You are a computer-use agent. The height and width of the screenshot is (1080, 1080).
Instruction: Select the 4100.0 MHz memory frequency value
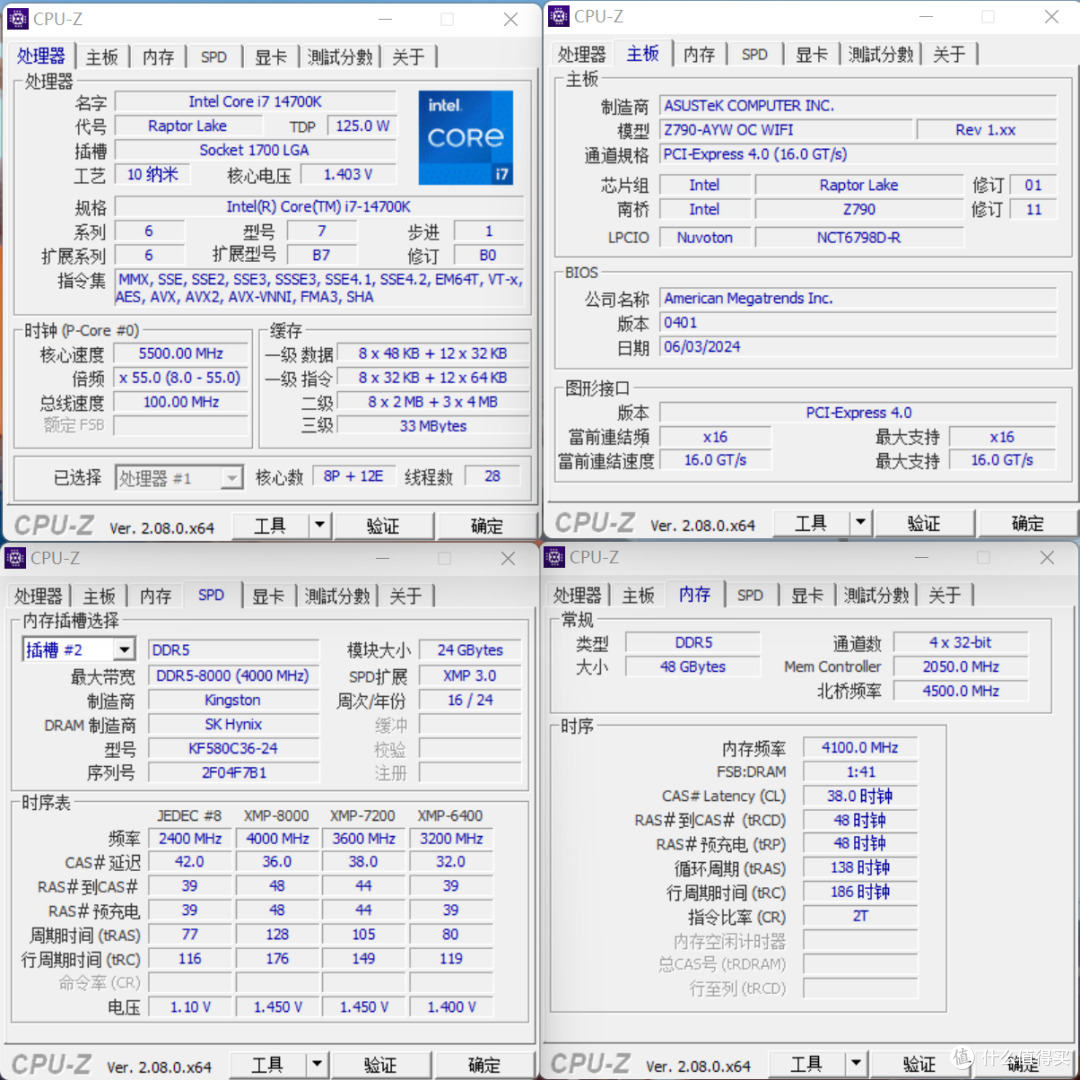(x=860, y=747)
